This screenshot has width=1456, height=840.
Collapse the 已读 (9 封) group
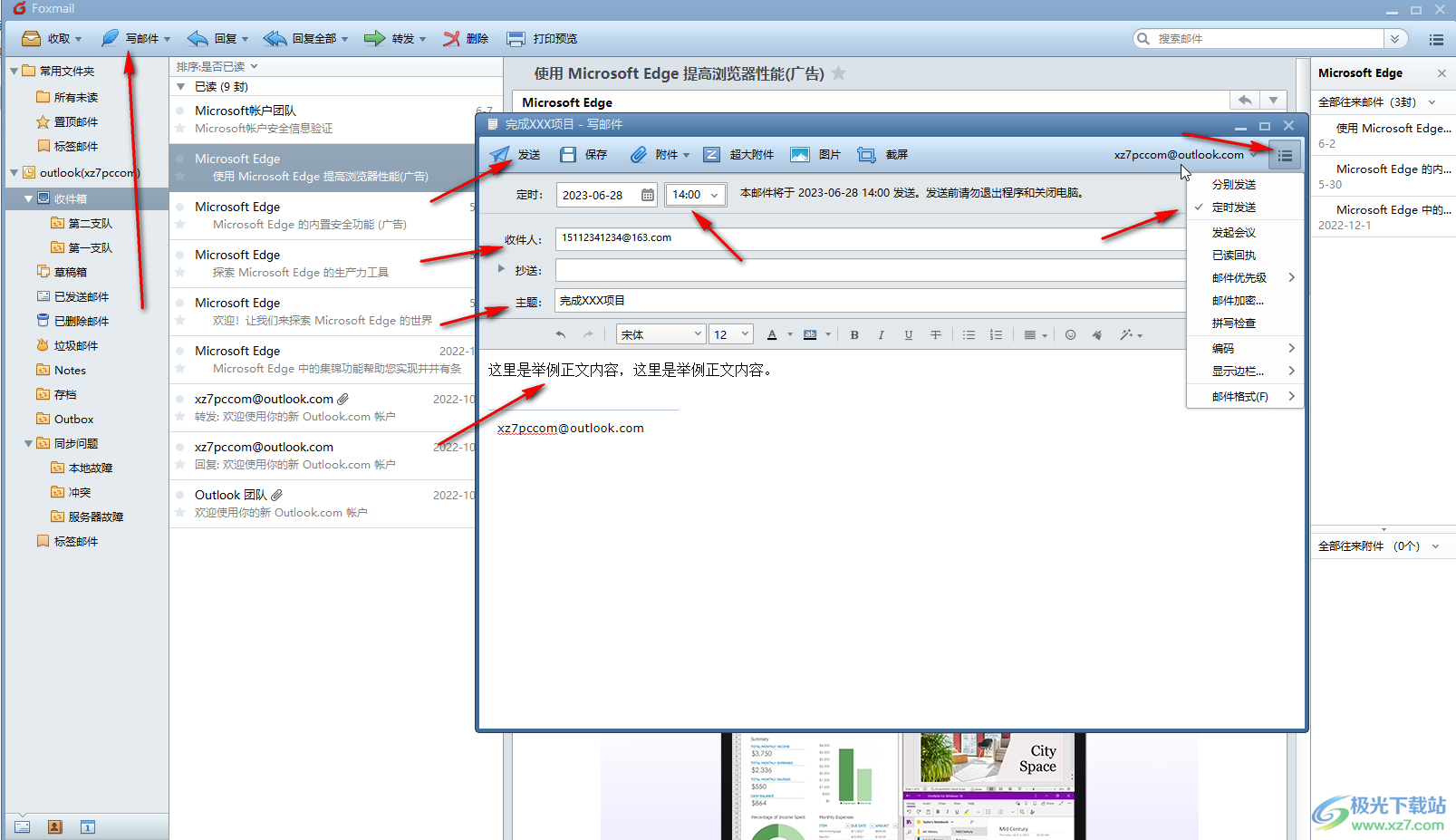pyautogui.click(x=181, y=87)
